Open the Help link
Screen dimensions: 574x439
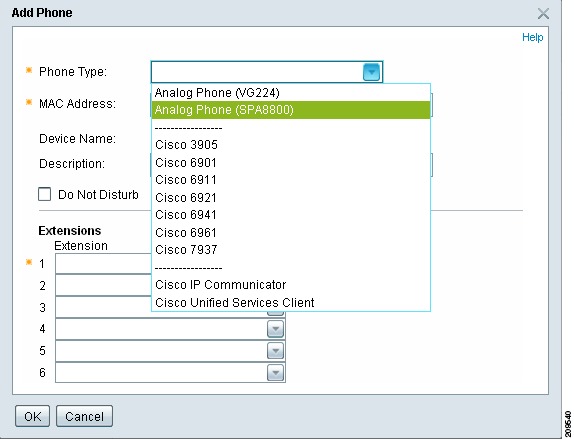coord(532,37)
